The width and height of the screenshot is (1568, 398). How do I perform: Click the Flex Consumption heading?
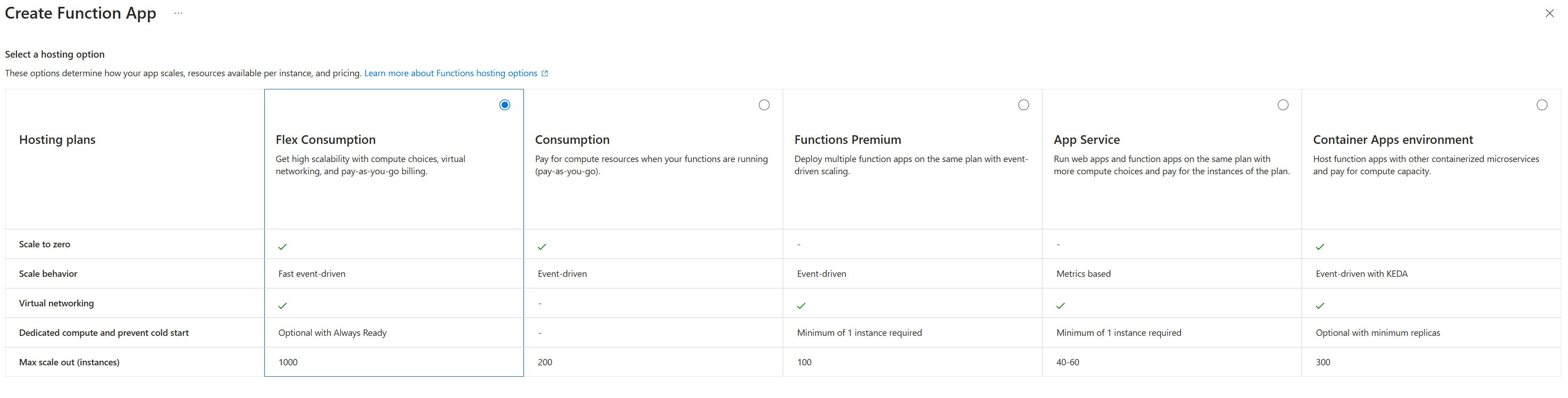click(x=326, y=139)
